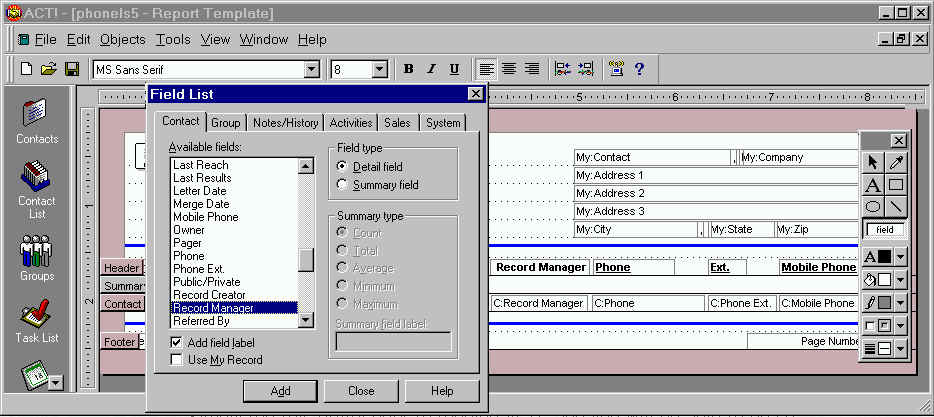Center align the text

pyautogui.click(x=509, y=69)
